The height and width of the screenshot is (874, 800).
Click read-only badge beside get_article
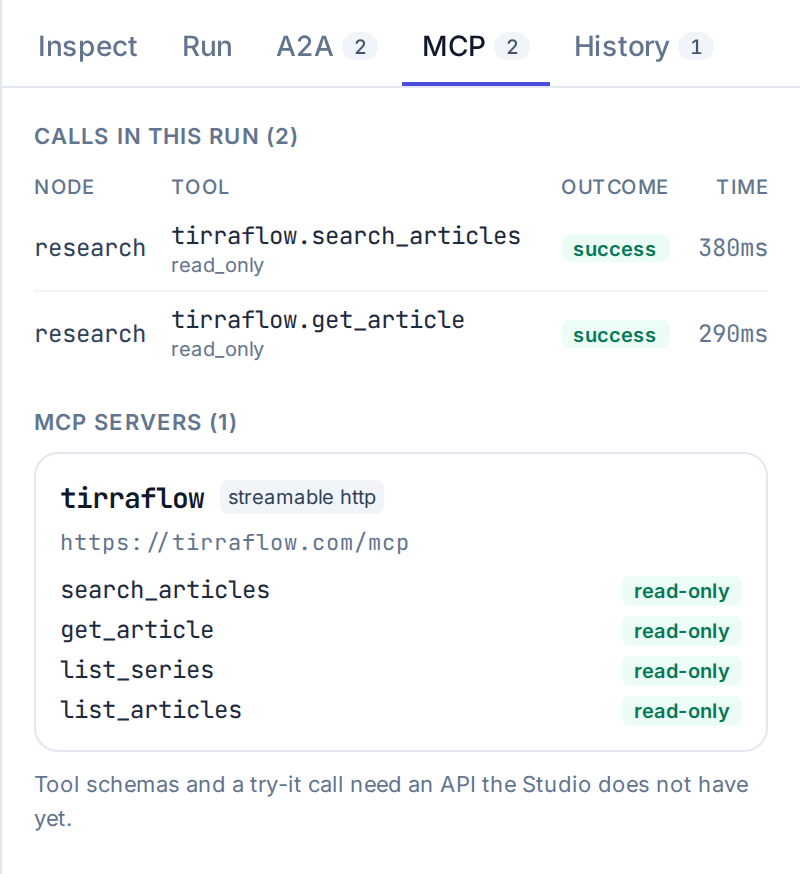pos(682,632)
